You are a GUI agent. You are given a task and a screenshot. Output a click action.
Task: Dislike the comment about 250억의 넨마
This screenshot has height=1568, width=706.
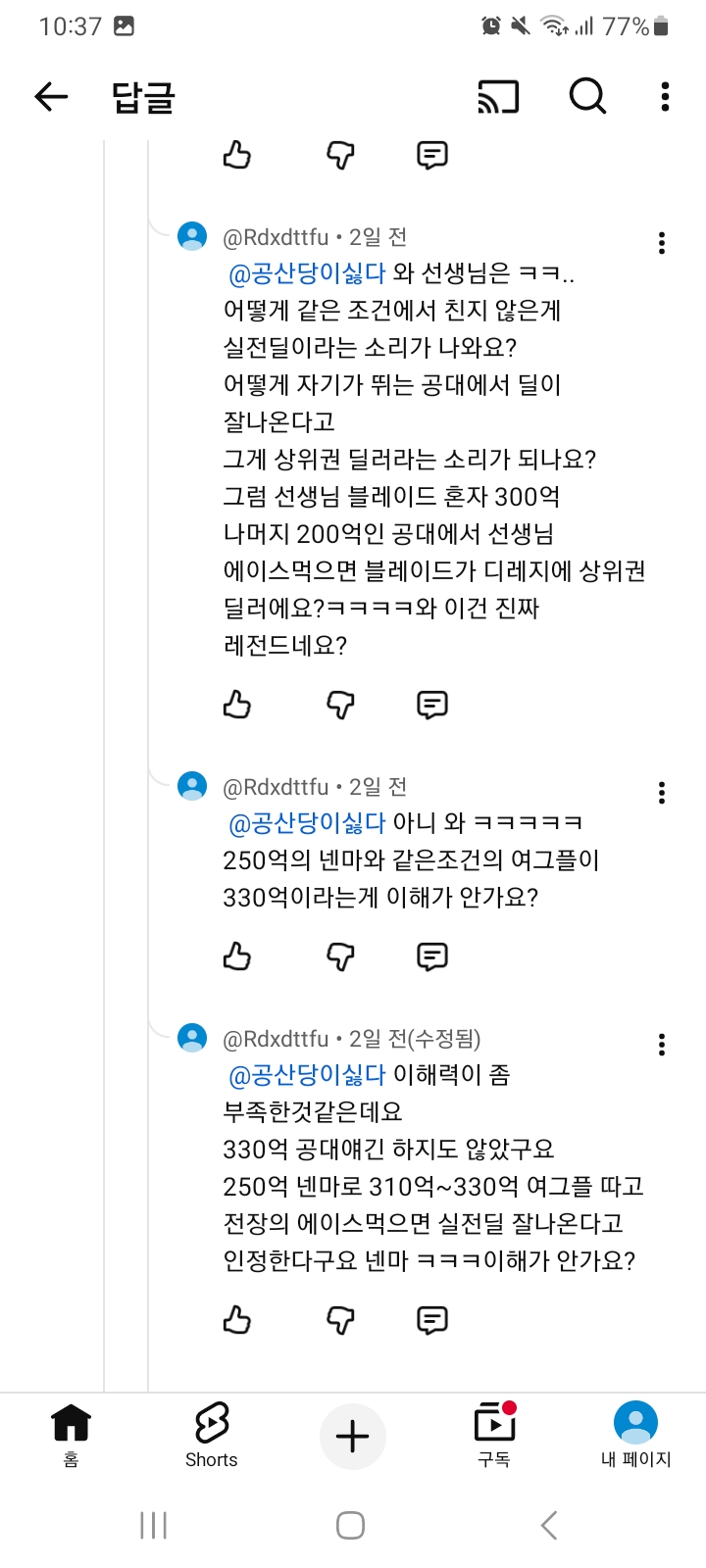click(339, 956)
